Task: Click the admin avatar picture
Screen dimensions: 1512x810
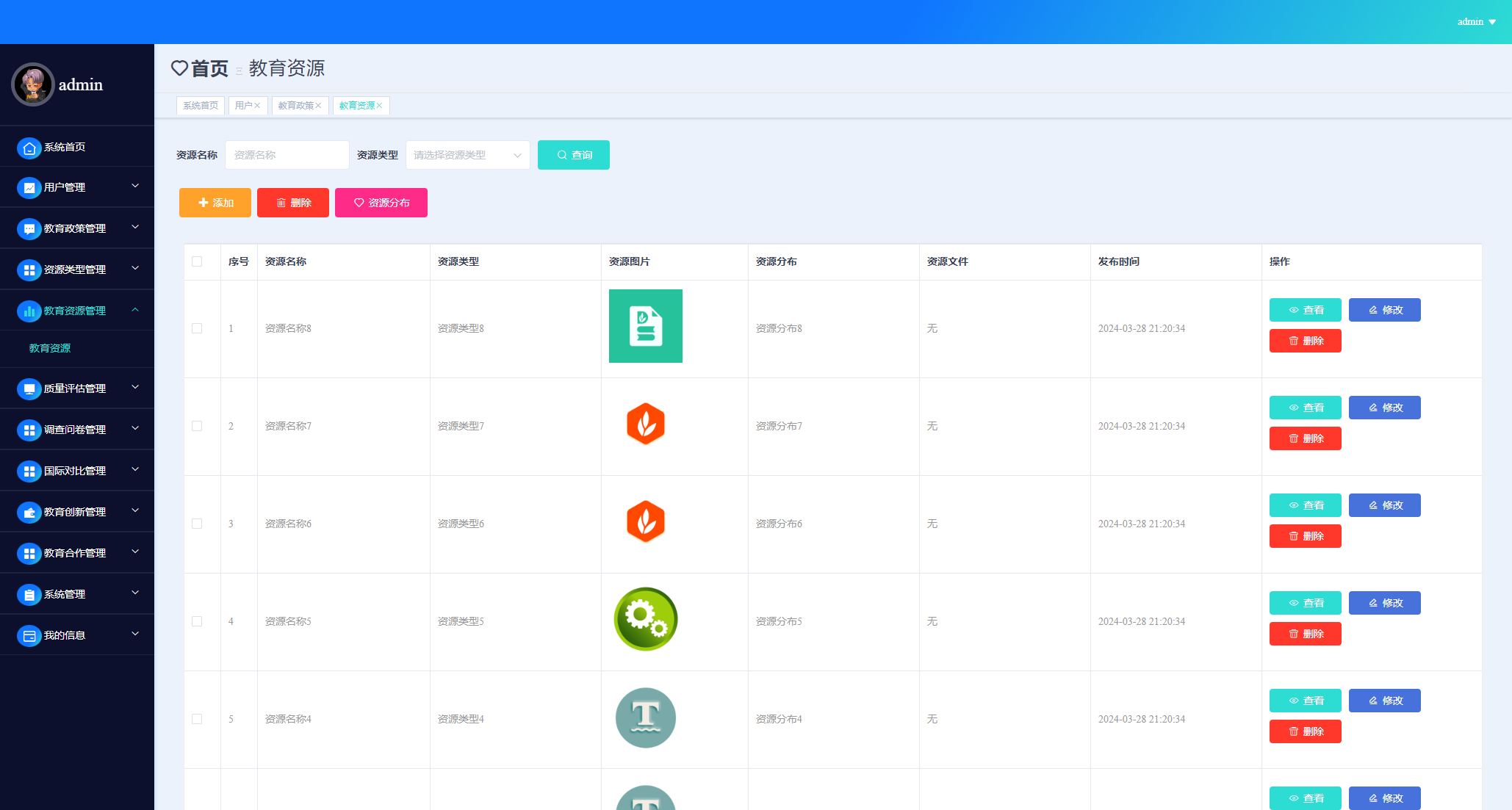Action: tap(32, 84)
